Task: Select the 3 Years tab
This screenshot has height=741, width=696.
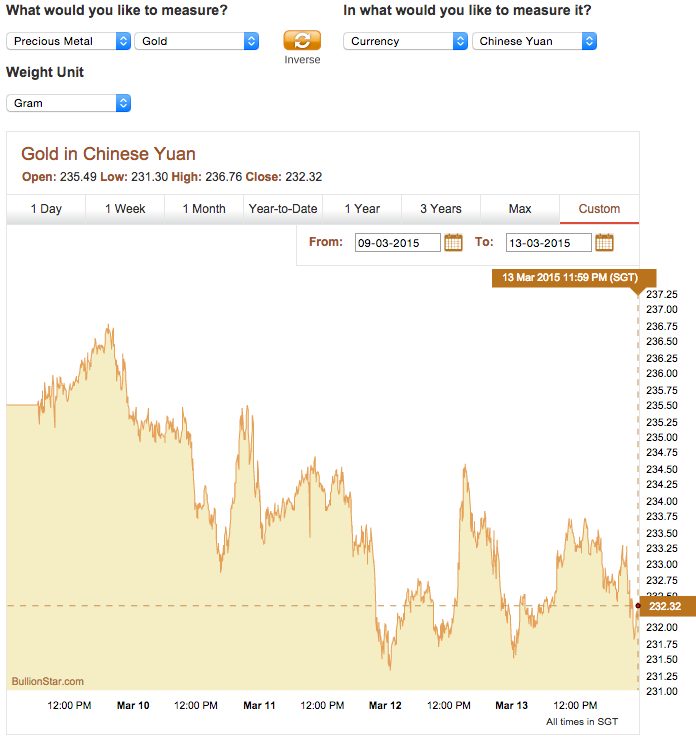Action: point(441,209)
